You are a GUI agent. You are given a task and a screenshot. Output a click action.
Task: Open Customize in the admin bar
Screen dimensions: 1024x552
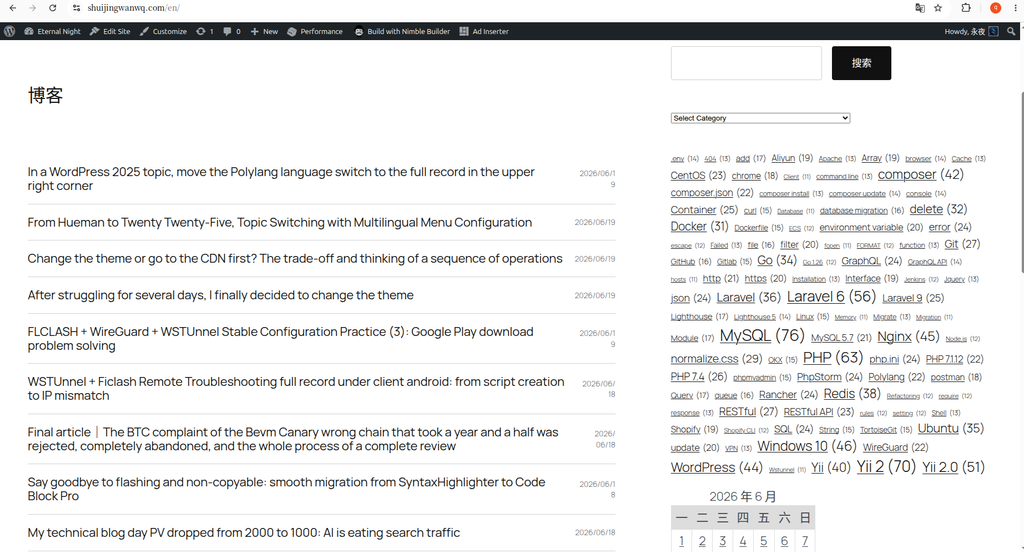pyautogui.click(x=163, y=31)
